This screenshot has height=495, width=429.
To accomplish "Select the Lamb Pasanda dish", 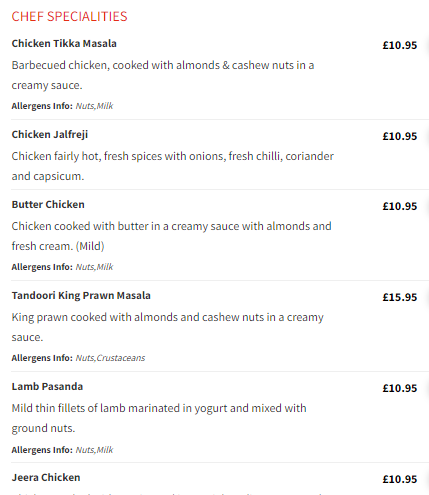I will tap(47, 387).
